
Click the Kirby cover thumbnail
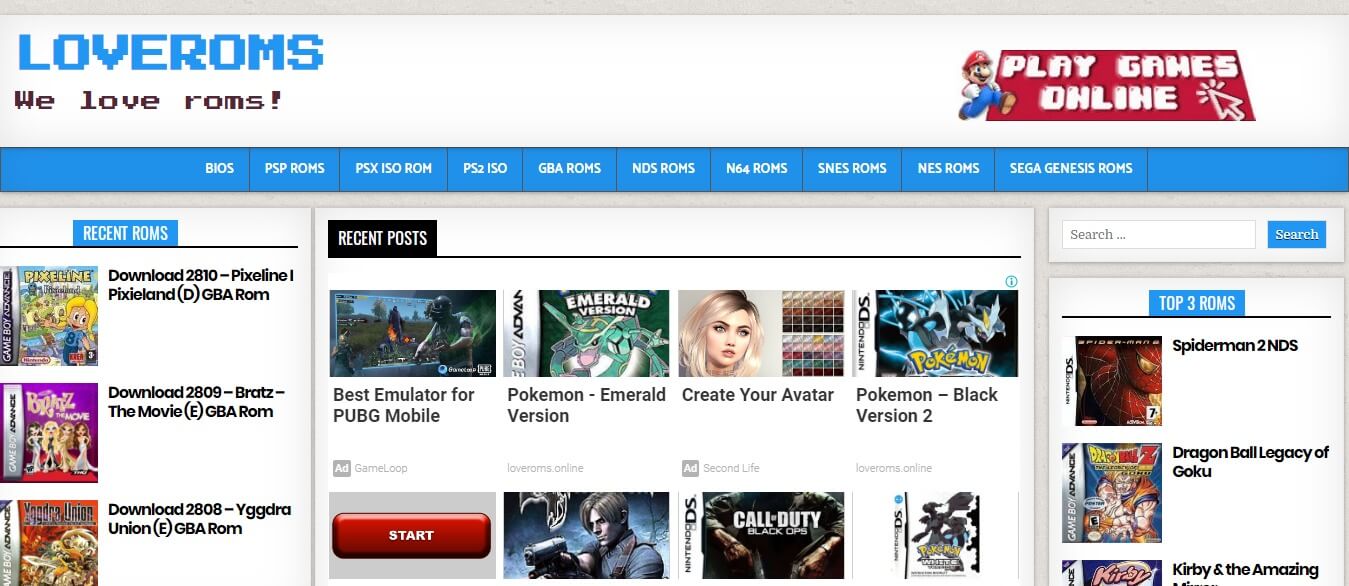point(1112,573)
